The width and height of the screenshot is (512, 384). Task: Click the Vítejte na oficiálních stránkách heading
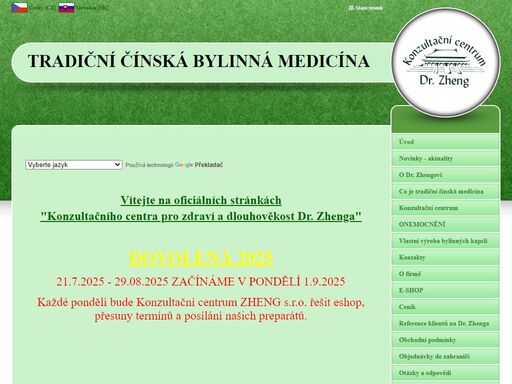pos(201,200)
